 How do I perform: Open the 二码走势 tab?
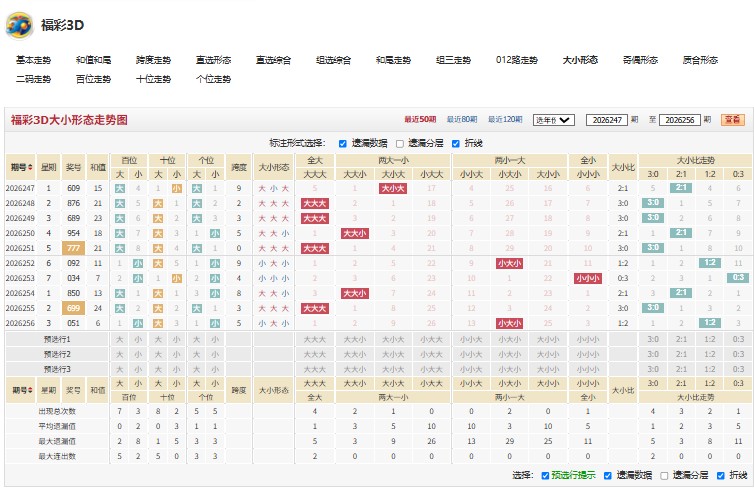point(33,79)
